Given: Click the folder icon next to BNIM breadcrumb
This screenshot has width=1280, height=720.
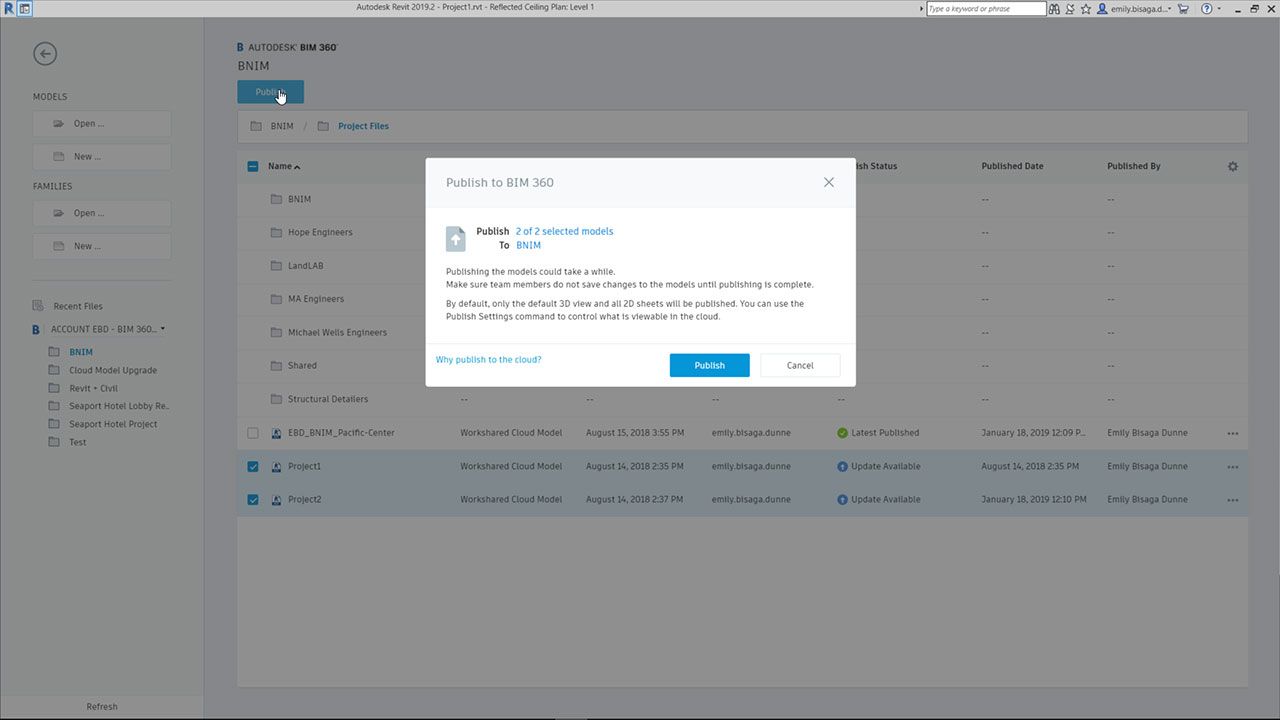Looking at the screenshot, I should click(256, 126).
